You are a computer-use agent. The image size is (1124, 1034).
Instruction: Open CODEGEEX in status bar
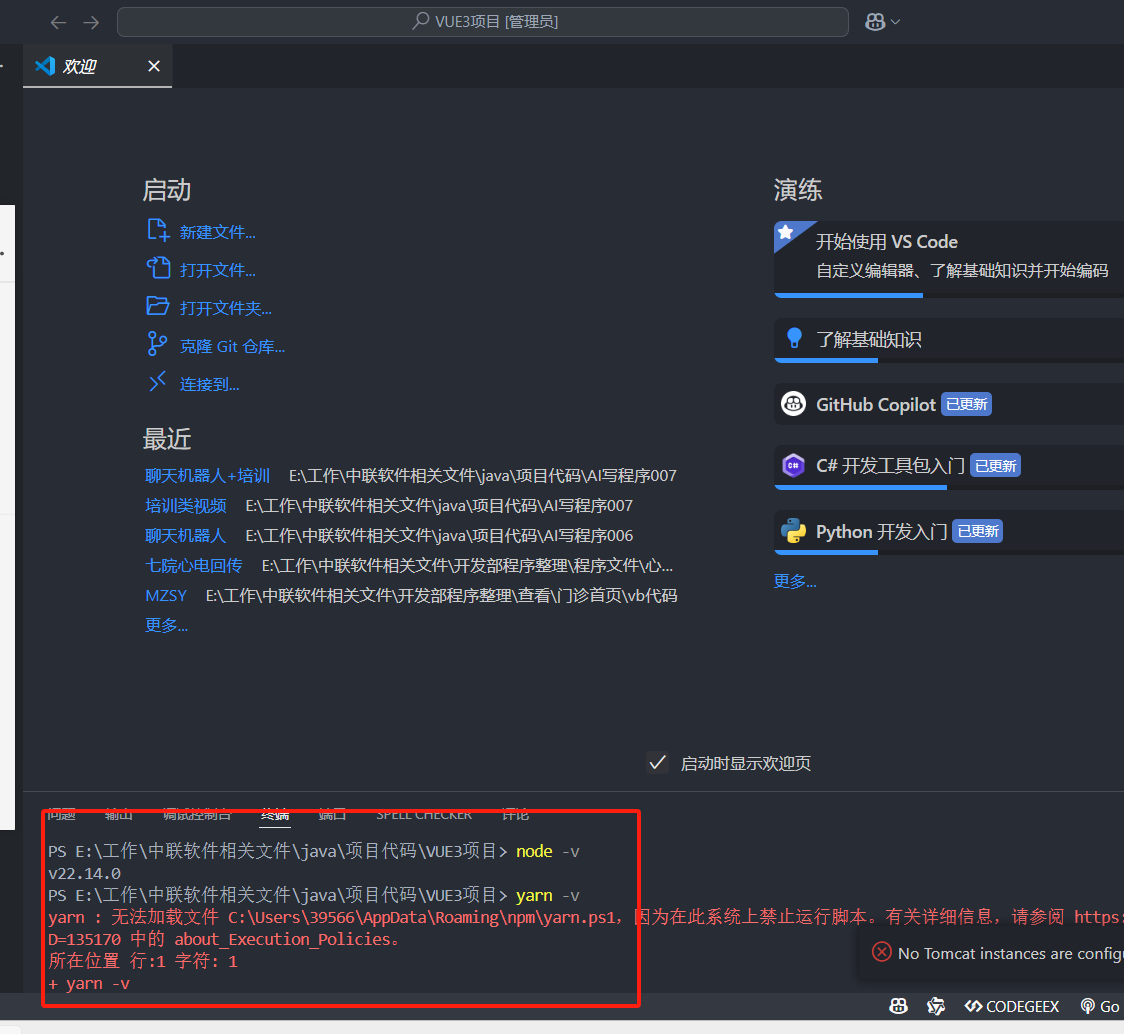pos(1011,1006)
